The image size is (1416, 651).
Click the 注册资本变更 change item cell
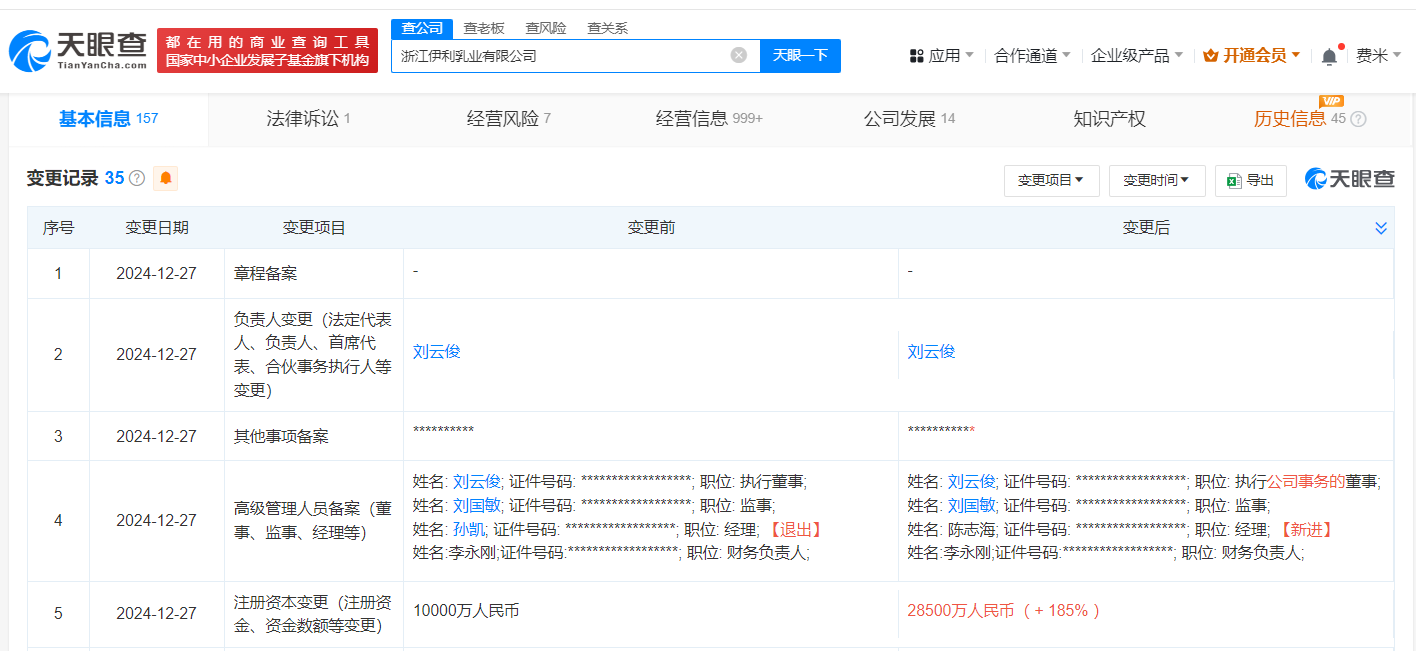313,612
